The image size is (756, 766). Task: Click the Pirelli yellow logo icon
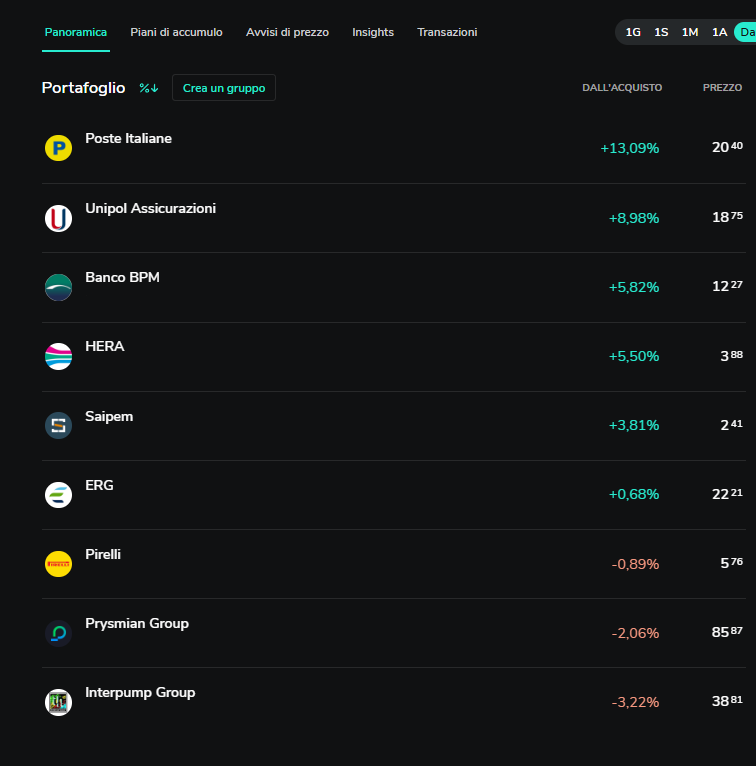[58, 564]
